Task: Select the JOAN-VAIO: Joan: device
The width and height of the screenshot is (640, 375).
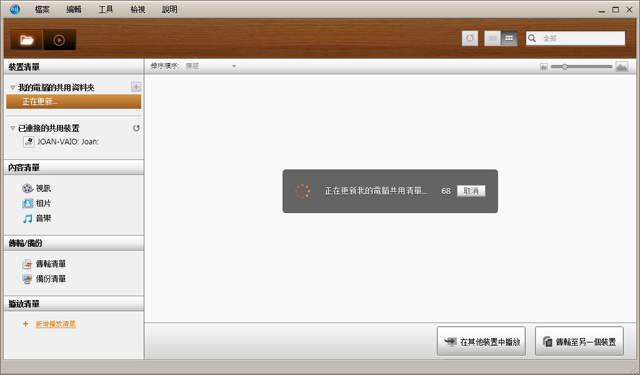Action: point(68,142)
